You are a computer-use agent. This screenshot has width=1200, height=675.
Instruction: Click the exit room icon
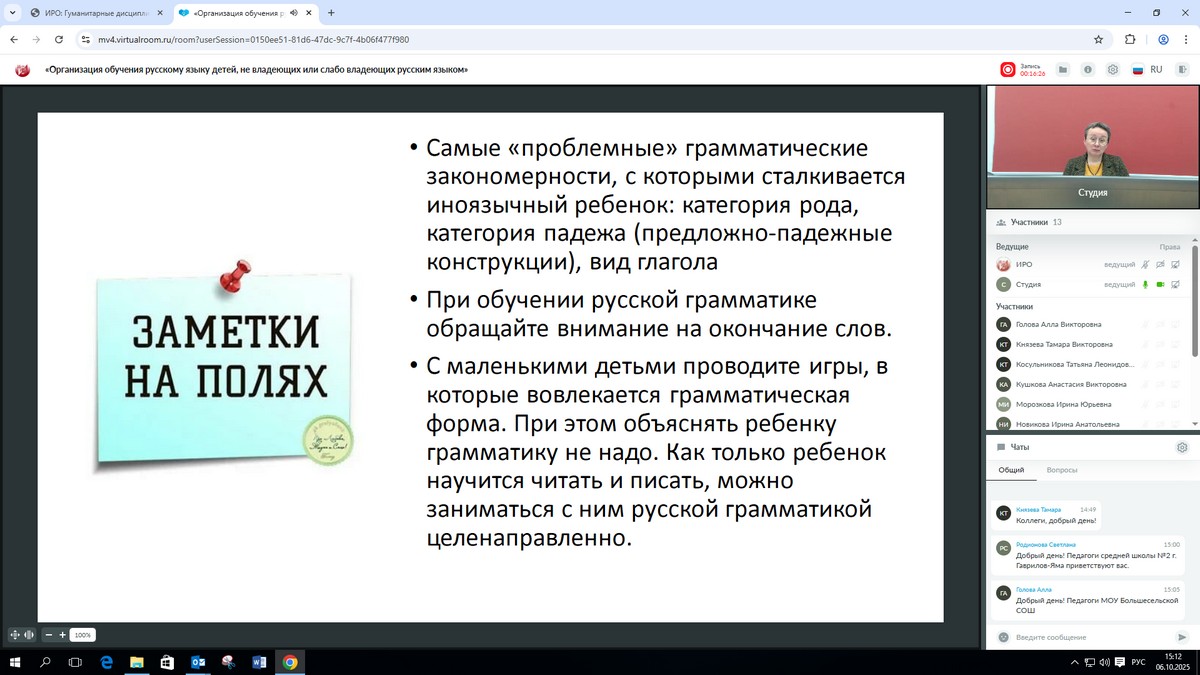pos(1181,70)
